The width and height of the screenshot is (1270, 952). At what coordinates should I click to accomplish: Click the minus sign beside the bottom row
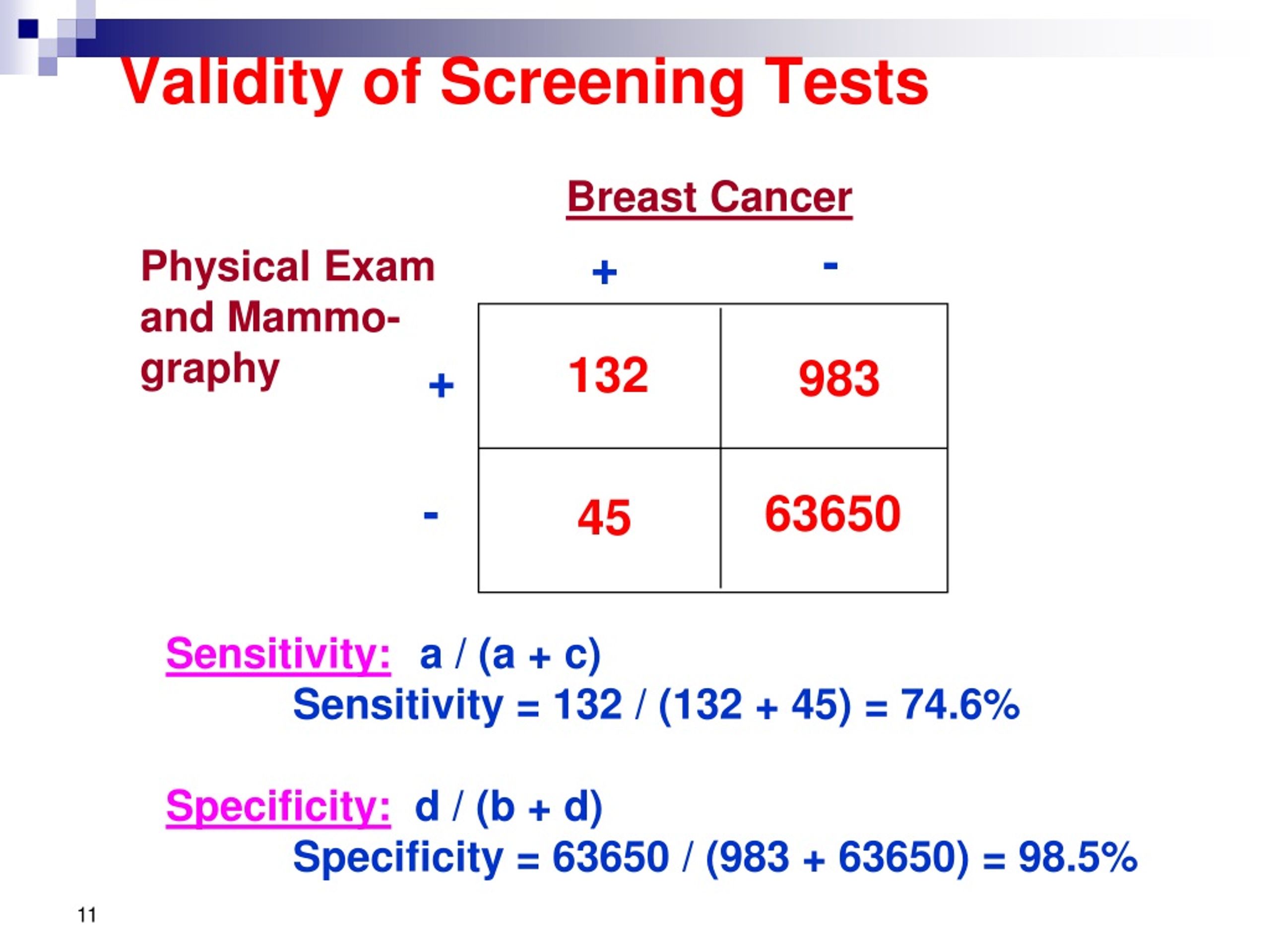[431, 515]
